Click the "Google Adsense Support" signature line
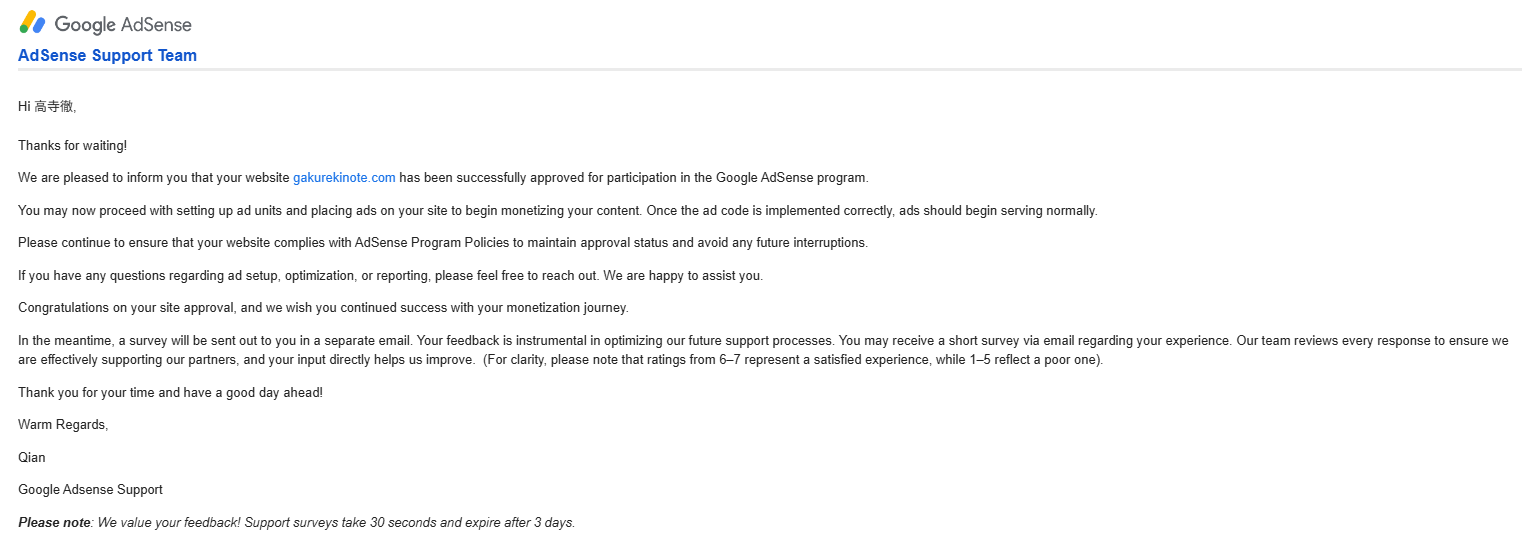Screen dimensions: 1539x540 (90, 490)
